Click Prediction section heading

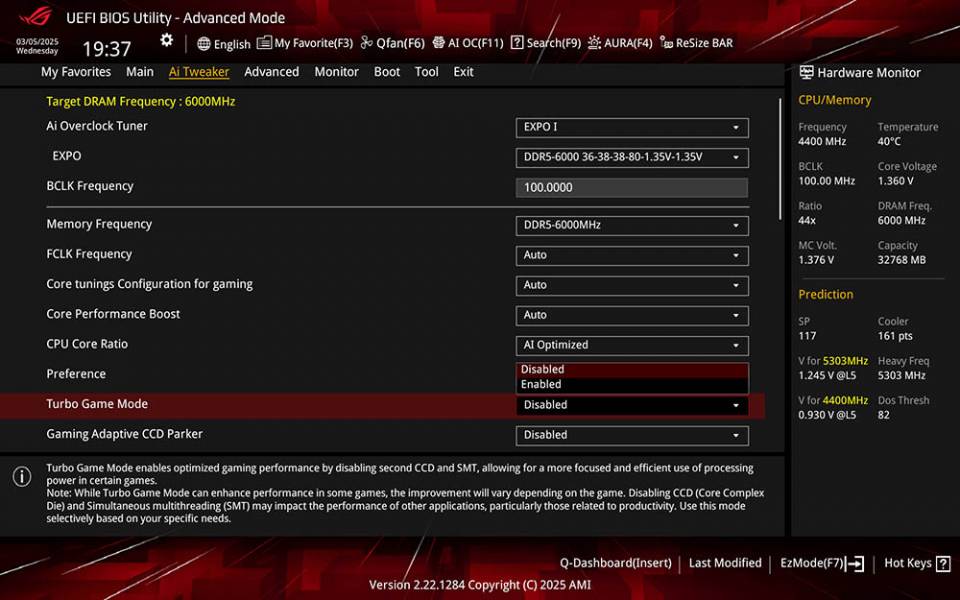[825, 294]
